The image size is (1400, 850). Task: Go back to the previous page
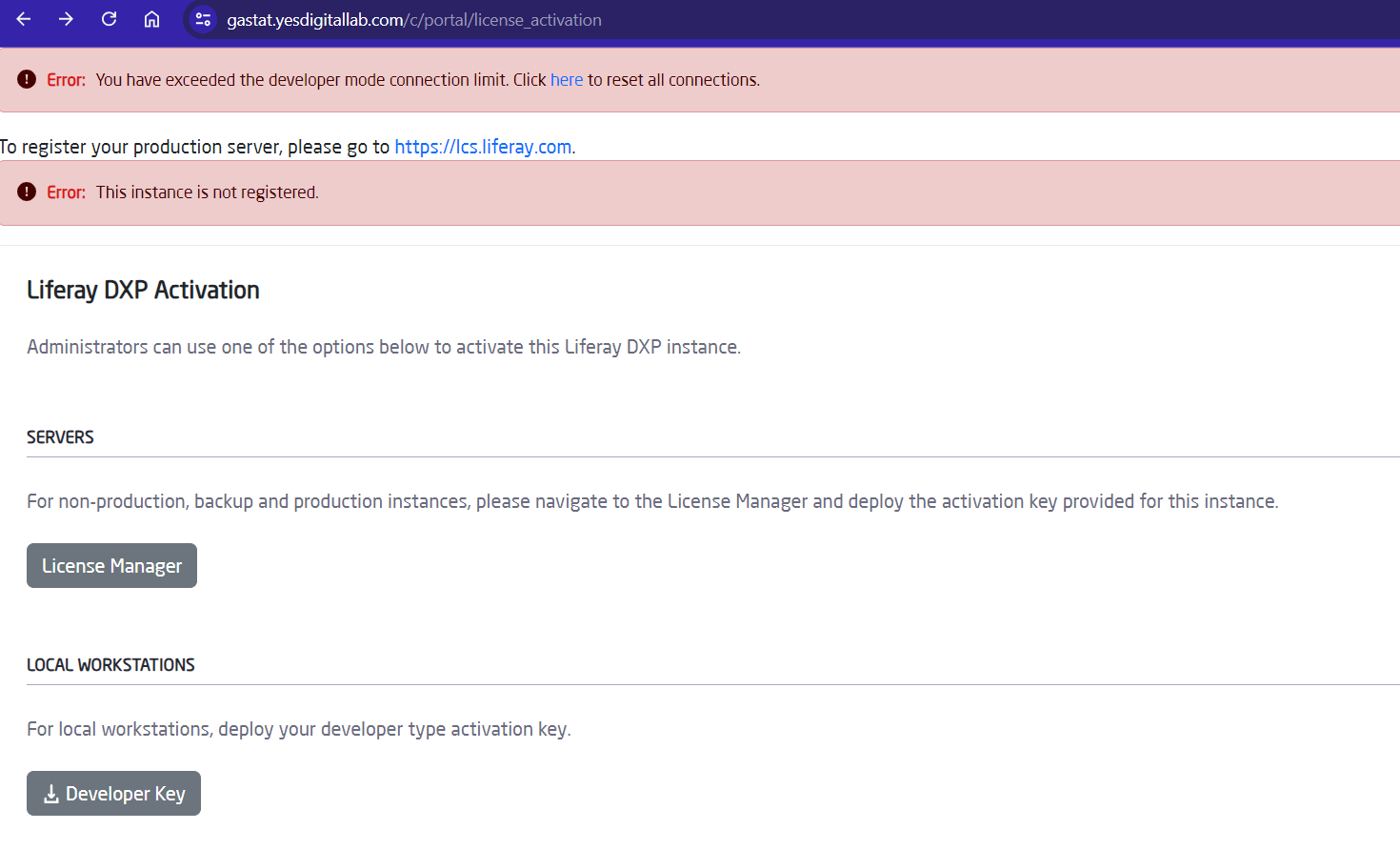[x=24, y=19]
